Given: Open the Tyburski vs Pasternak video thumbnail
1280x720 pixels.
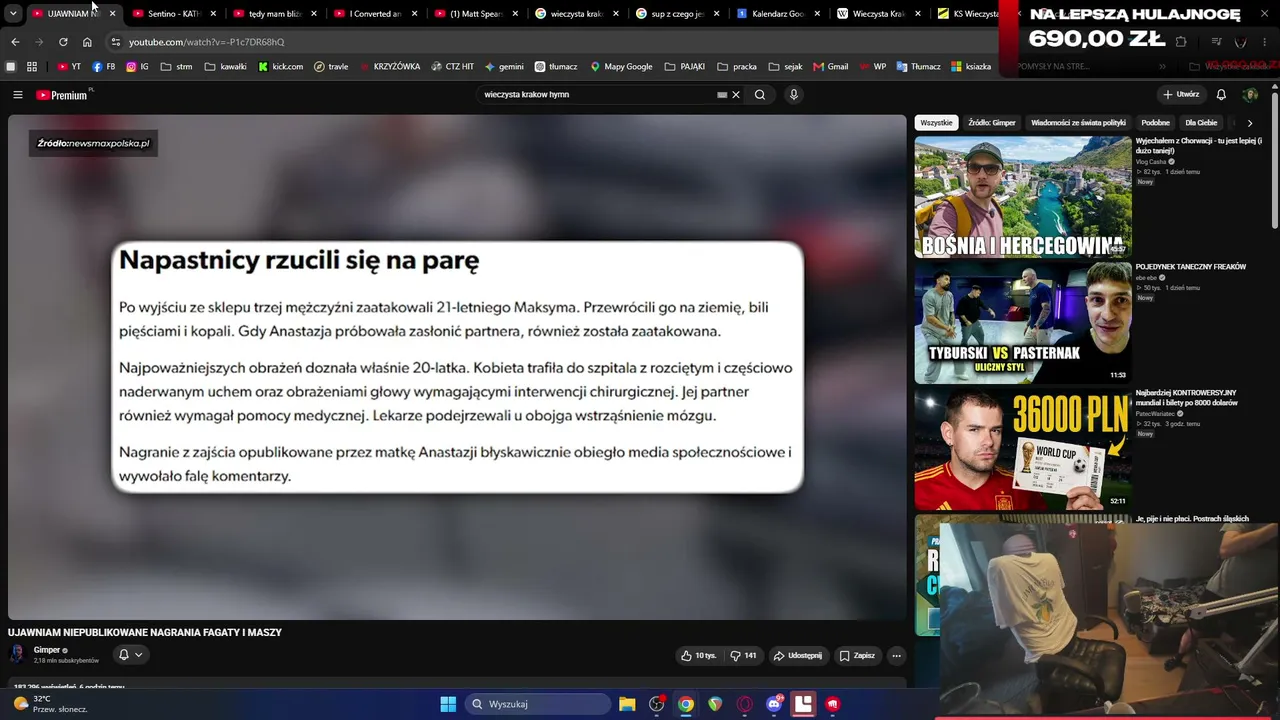Looking at the screenshot, I should pos(1023,323).
